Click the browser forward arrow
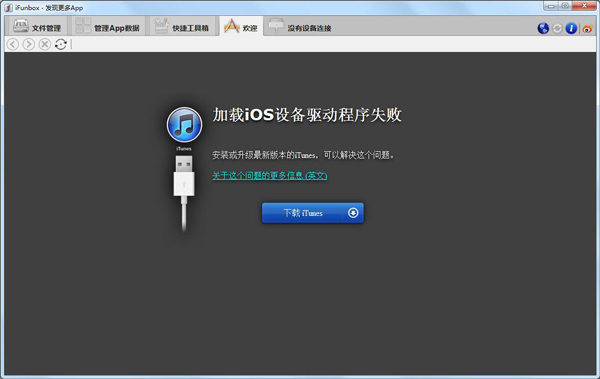The image size is (600, 379). (29, 44)
